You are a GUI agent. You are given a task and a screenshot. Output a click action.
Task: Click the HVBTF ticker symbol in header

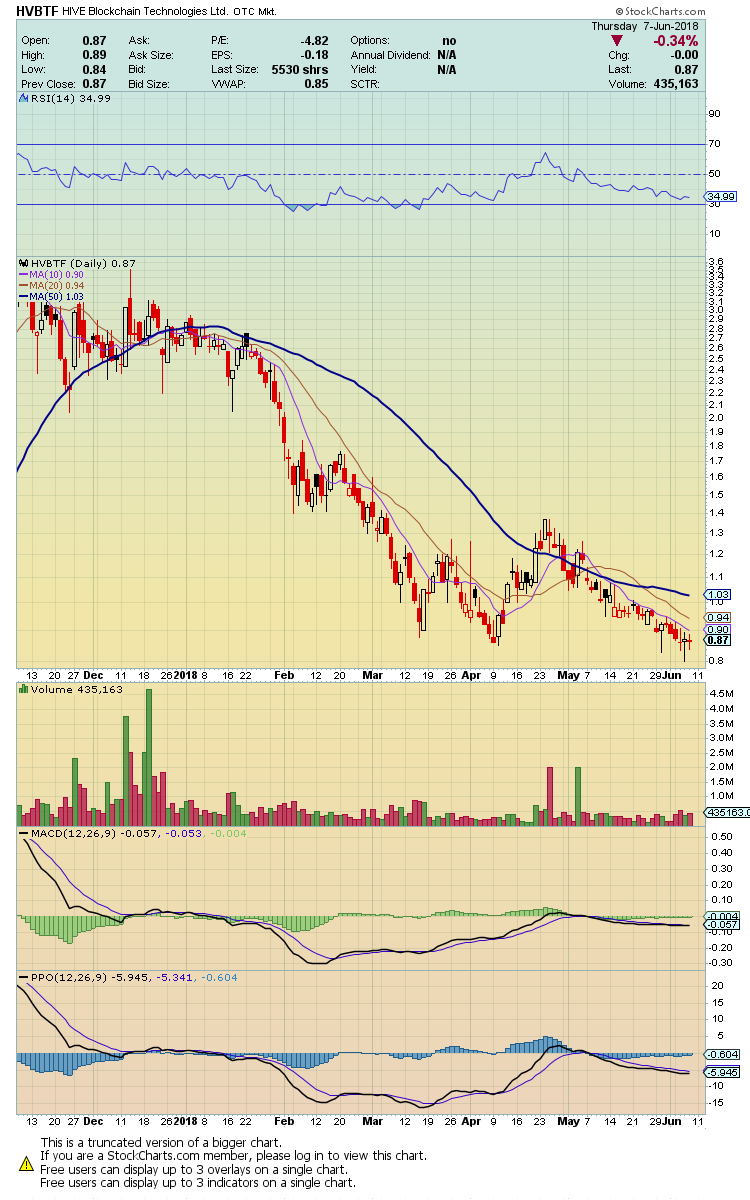click(x=37, y=11)
